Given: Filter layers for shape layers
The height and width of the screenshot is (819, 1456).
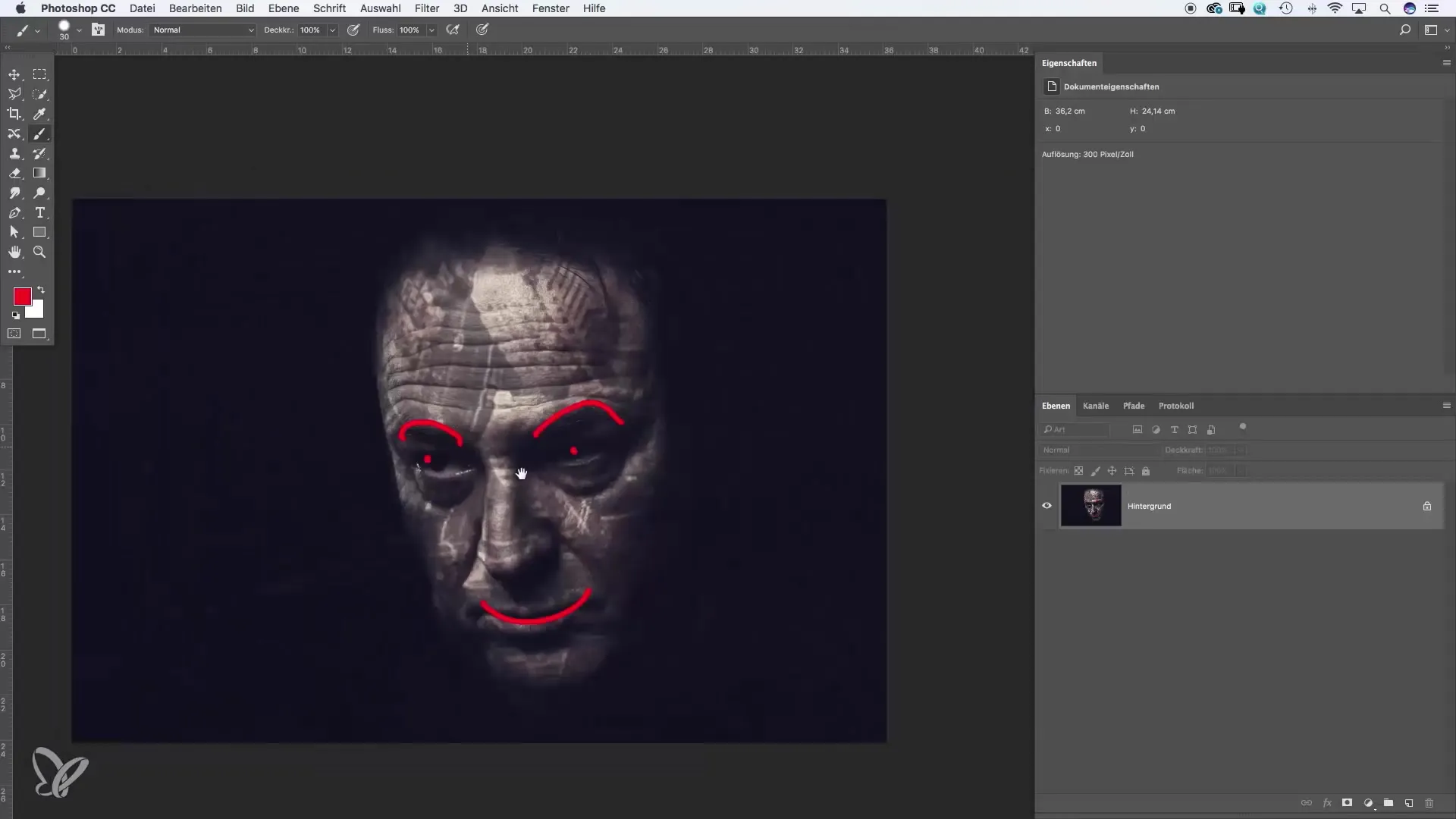Looking at the screenshot, I should (1192, 429).
